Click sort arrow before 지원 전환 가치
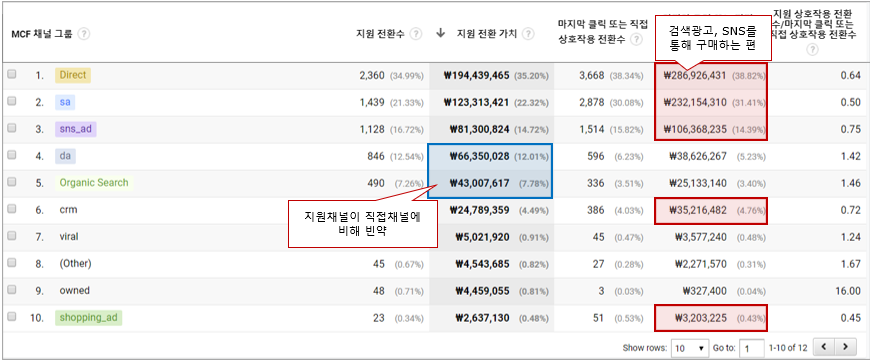Viewport: 870px width, 360px height. (x=441, y=33)
